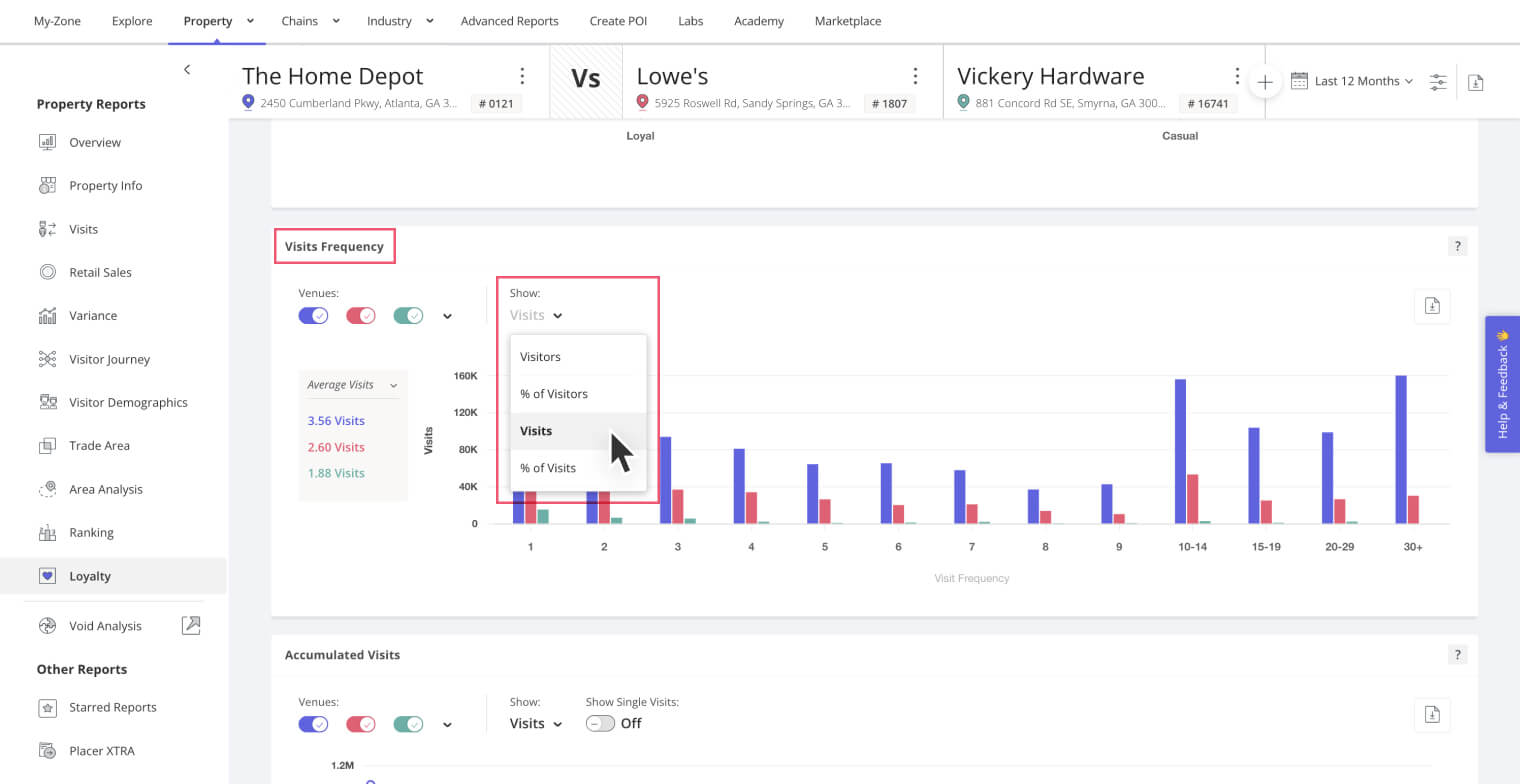1520x784 pixels.
Task: Click the Ranking icon in sidebar
Action: click(x=47, y=532)
